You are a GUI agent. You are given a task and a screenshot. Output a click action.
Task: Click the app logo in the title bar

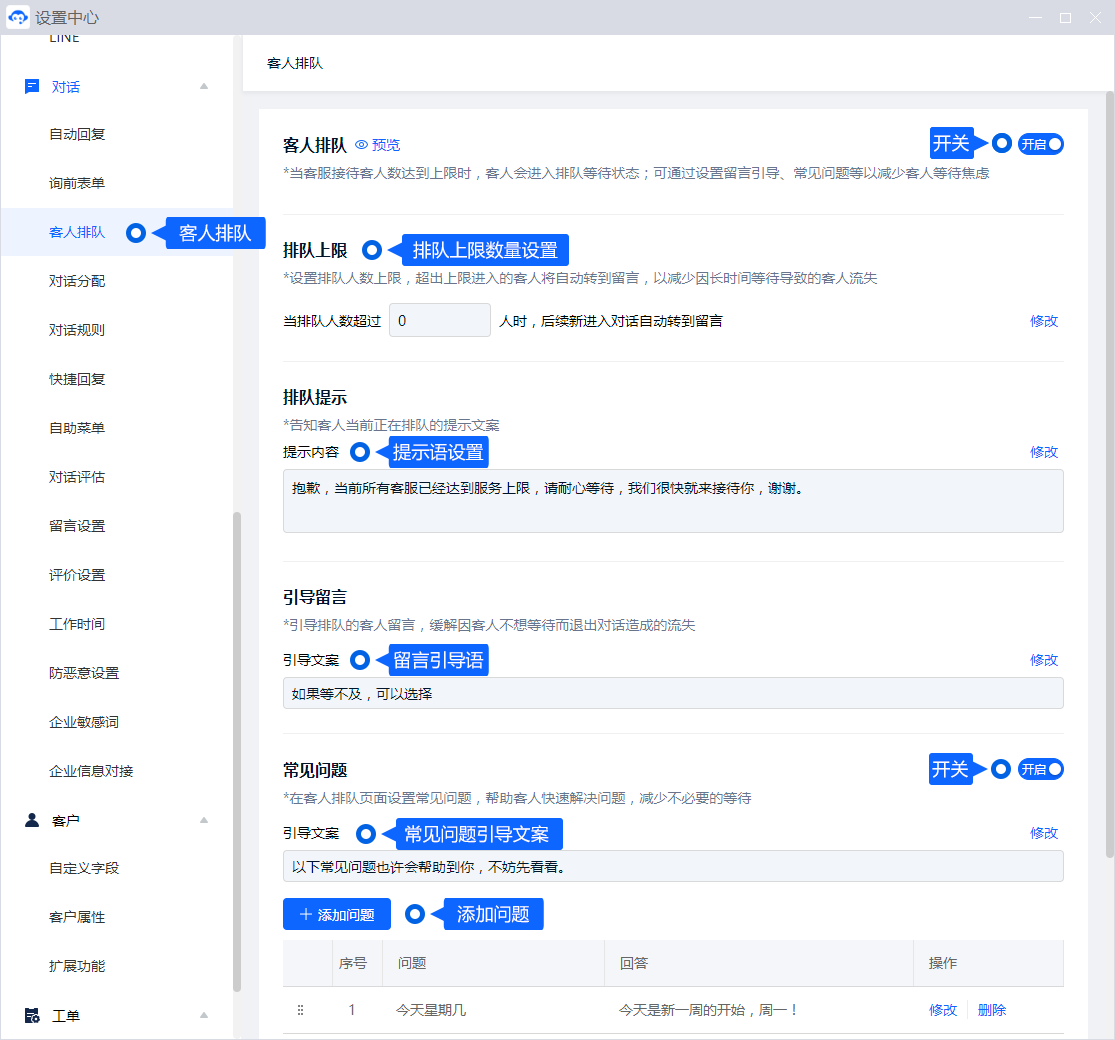click(18, 18)
